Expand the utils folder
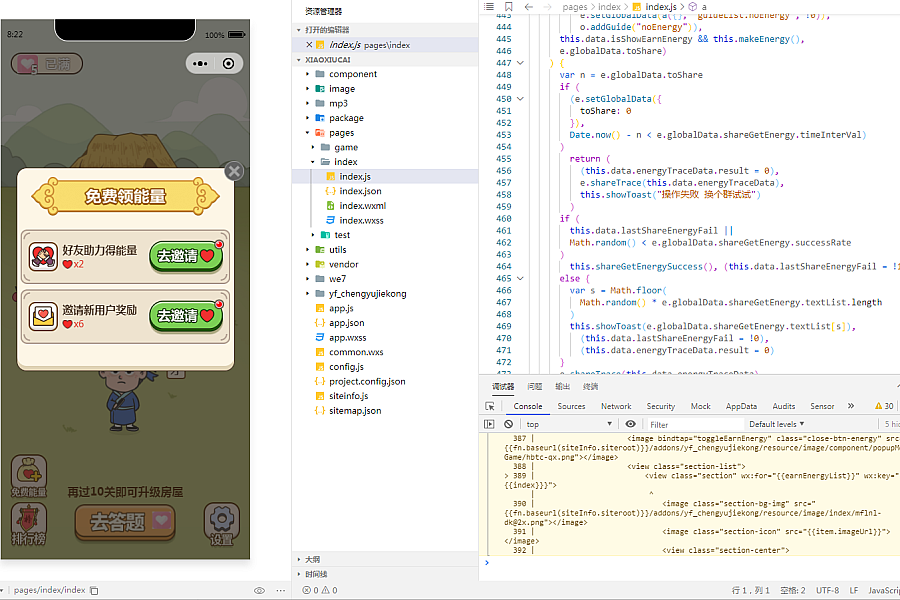 point(308,250)
